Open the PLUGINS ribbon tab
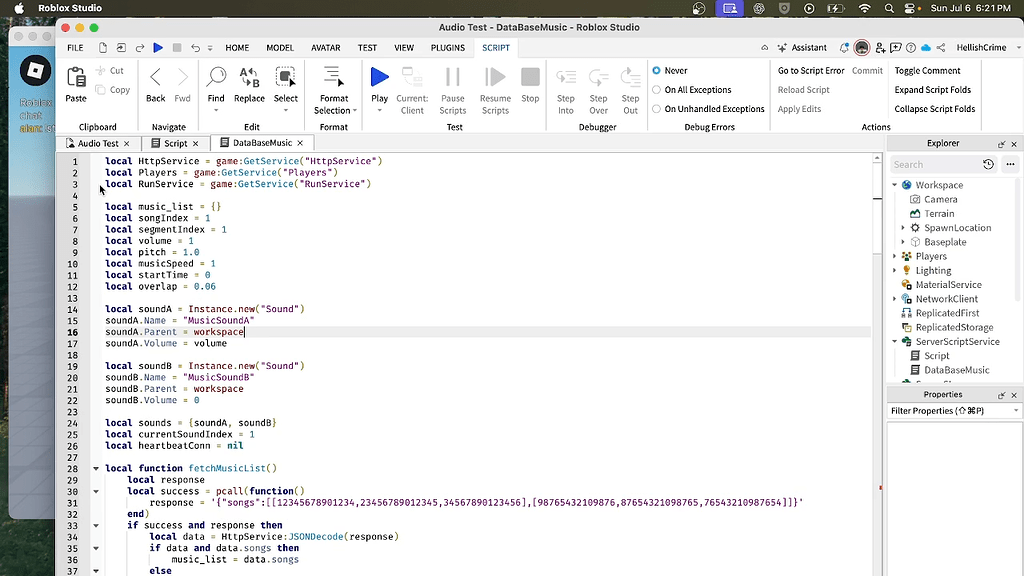Screen dimensions: 1024x576 pyautogui.click(x=447, y=48)
